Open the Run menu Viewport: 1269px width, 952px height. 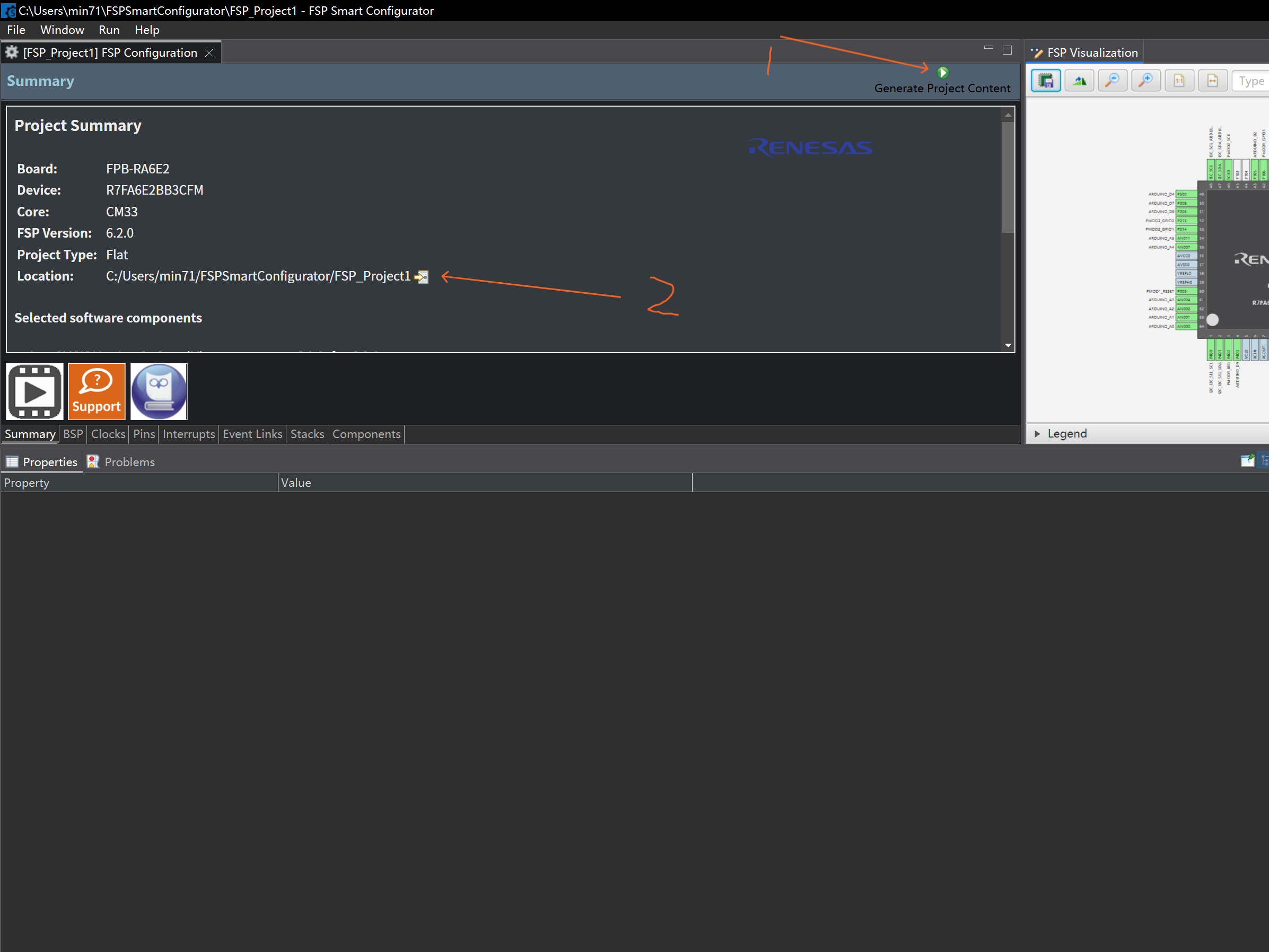click(x=109, y=30)
